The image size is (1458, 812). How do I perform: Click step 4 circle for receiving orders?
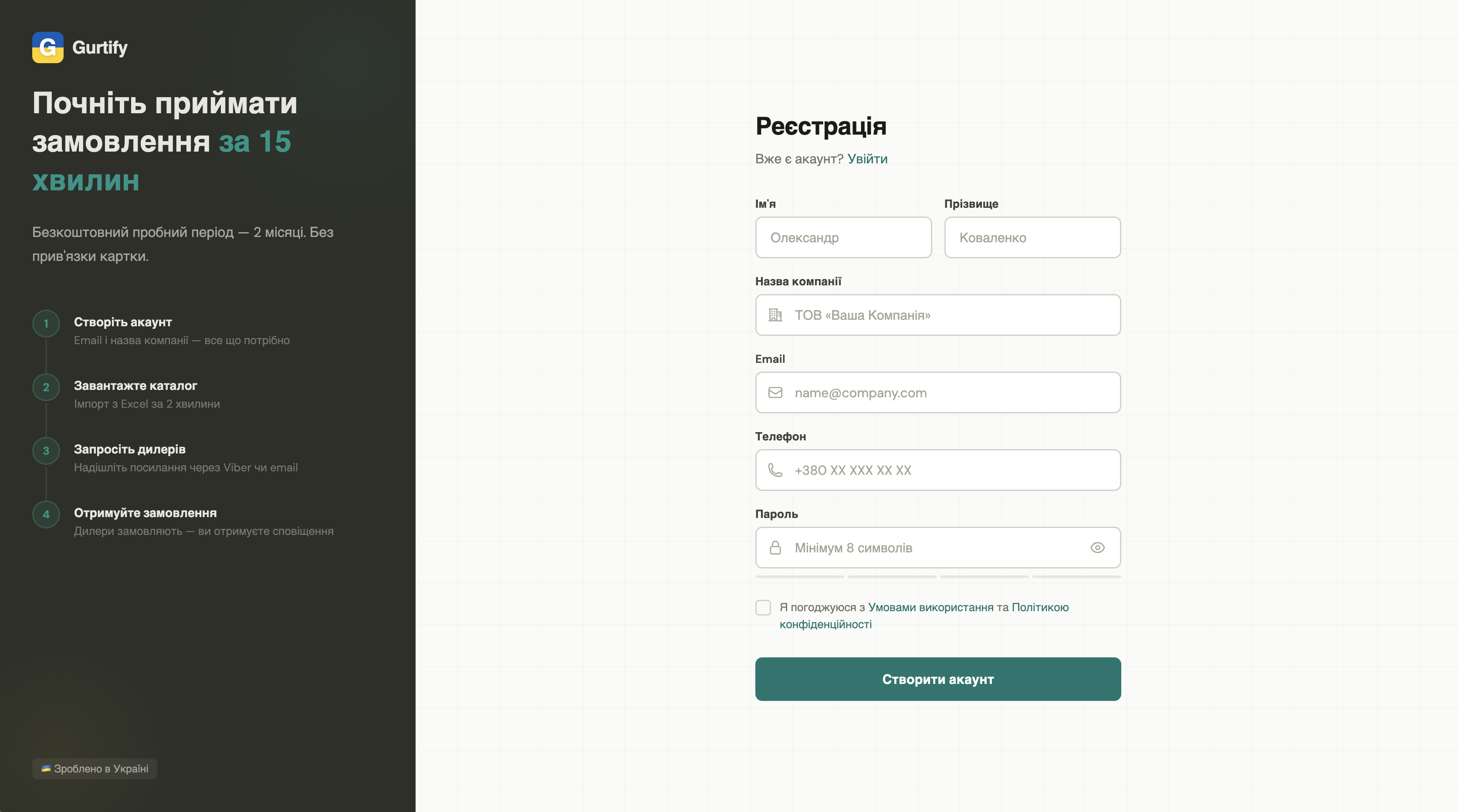pos(46,514)
